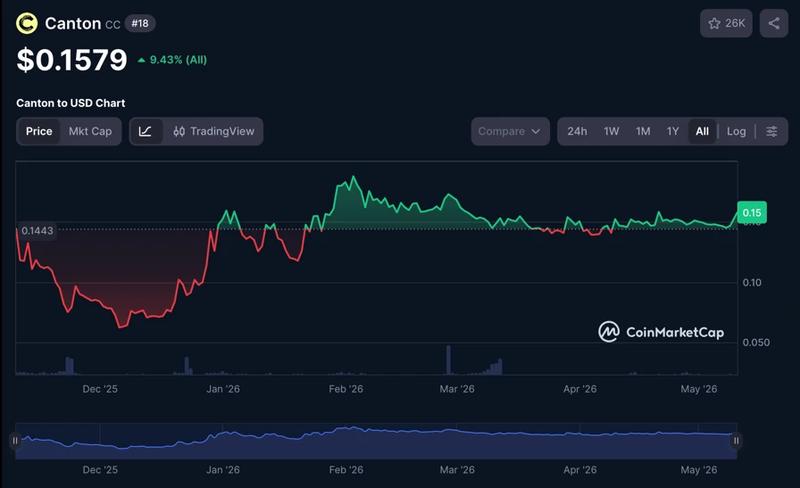Click the 9.43% (All) change indicator
This screenshot has height=488, width=800.
pyautogui.click(x=172, y=60)
